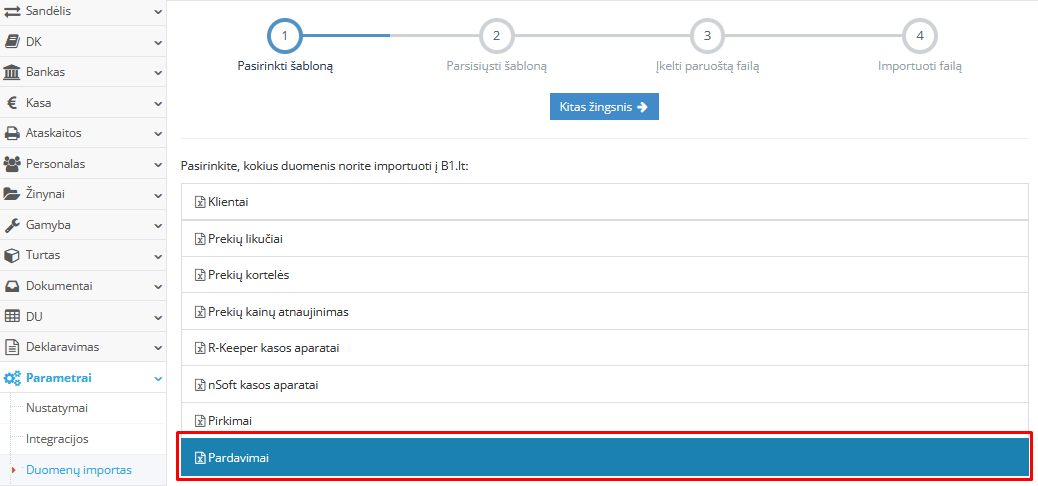Click the Parametrai gears icon
Viewport: 1038px width, 486px height.
pyautogui.click(x=13, y=378)
